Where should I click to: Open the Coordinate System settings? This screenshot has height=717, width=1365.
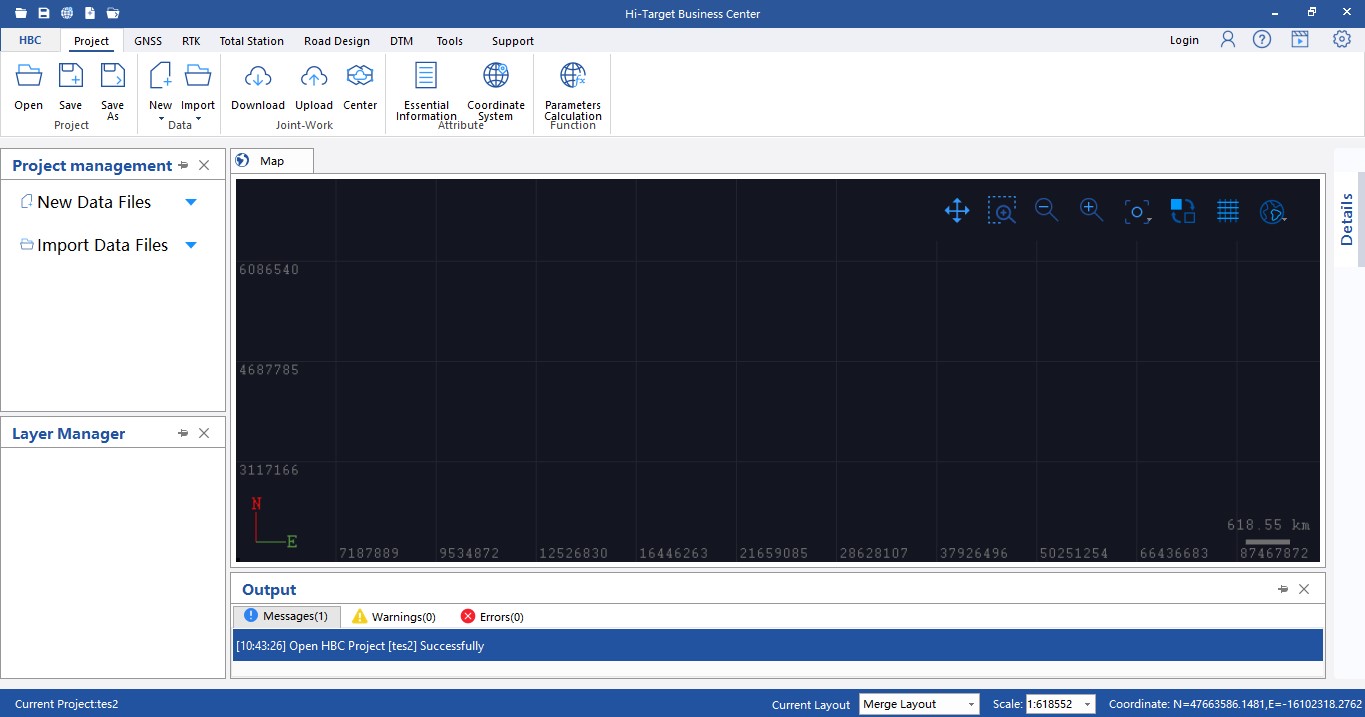click(496, 91)
